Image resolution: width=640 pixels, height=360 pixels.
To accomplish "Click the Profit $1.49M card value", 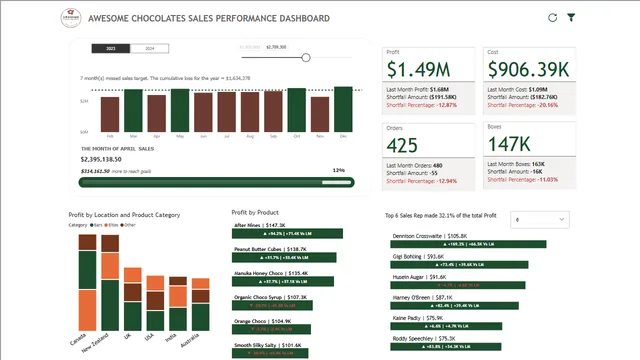I will [x=418, y=69].
